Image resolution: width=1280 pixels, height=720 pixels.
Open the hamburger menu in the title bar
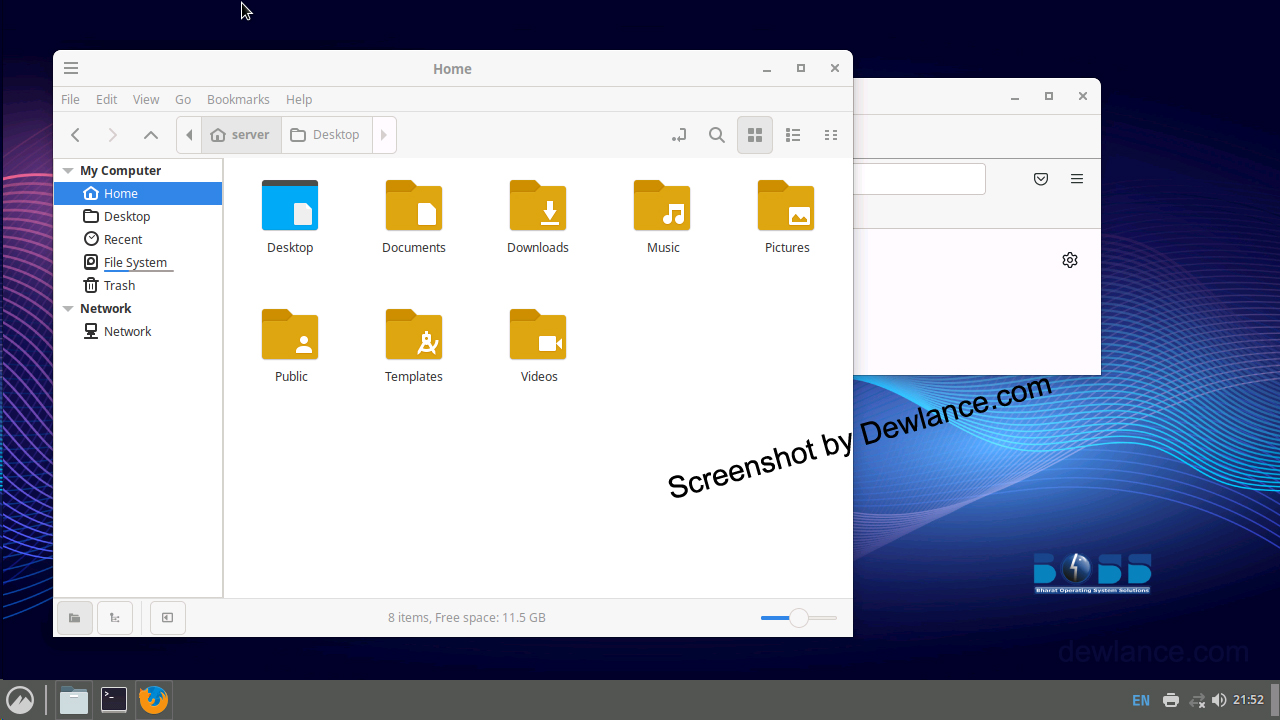tap(70, 68)
